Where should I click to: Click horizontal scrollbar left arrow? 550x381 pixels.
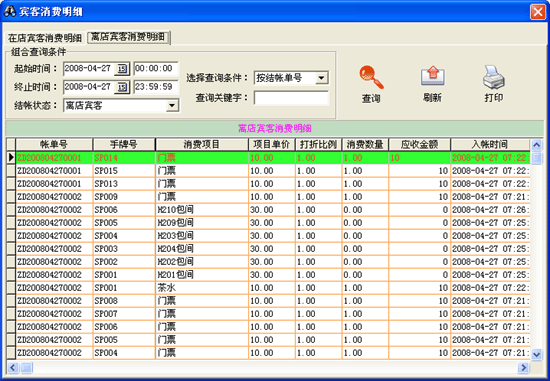pos(13,368)
